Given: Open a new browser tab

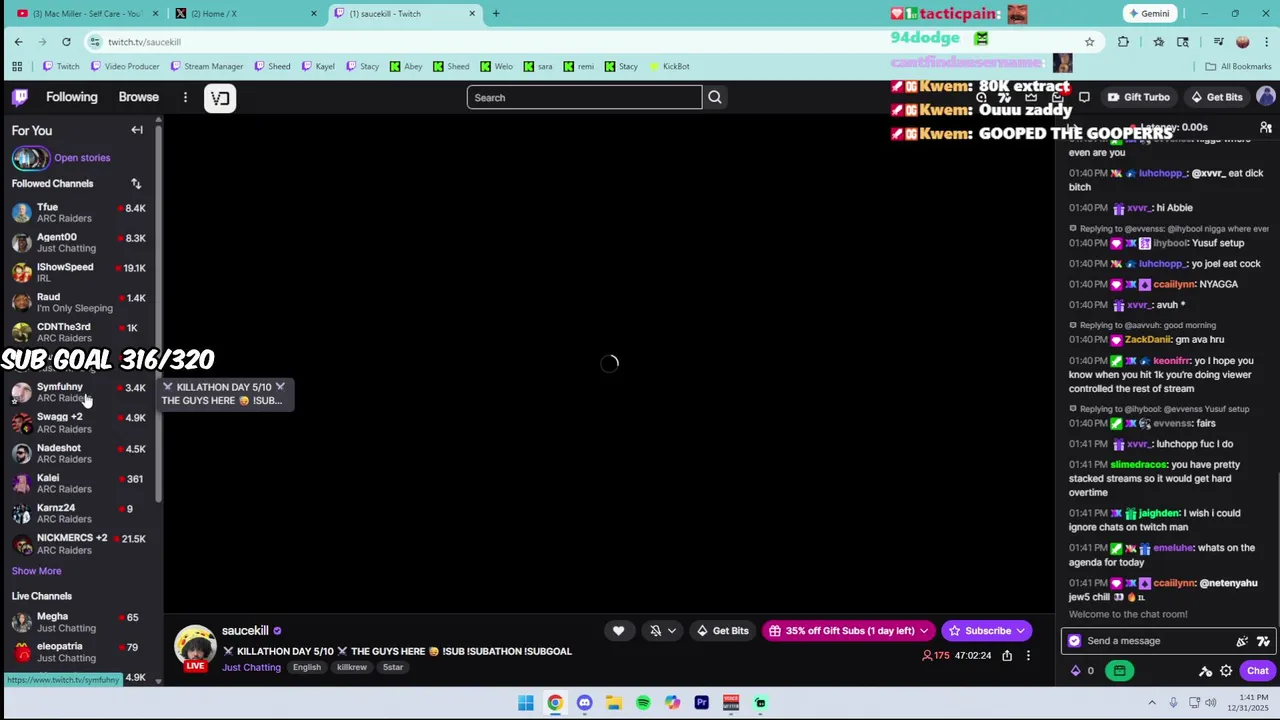Looking at the screenshot, I should [496, 13].
